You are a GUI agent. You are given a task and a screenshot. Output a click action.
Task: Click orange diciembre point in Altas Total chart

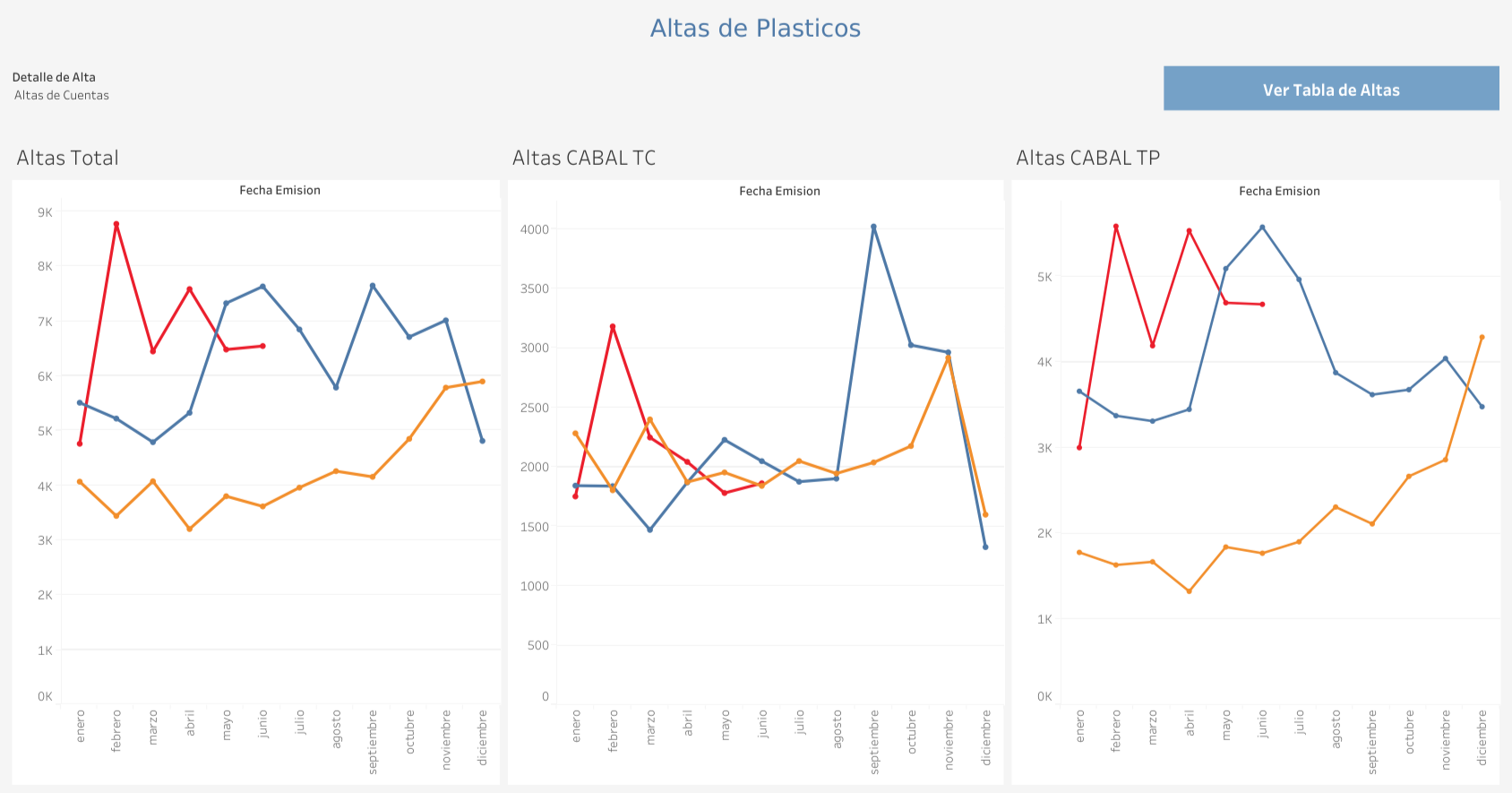[483, 382]
